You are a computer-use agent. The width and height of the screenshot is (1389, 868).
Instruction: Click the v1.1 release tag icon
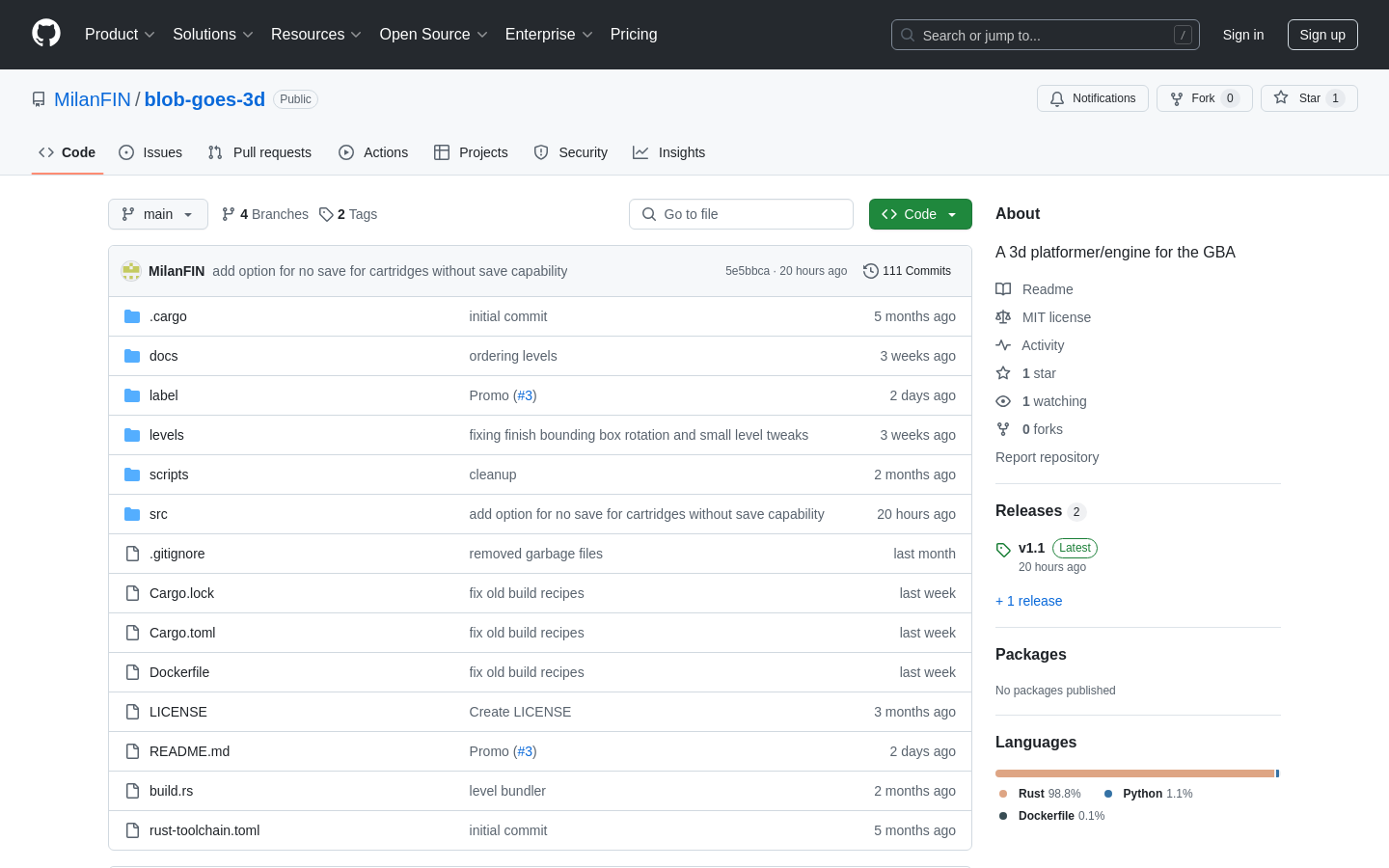pos(1003,550)
